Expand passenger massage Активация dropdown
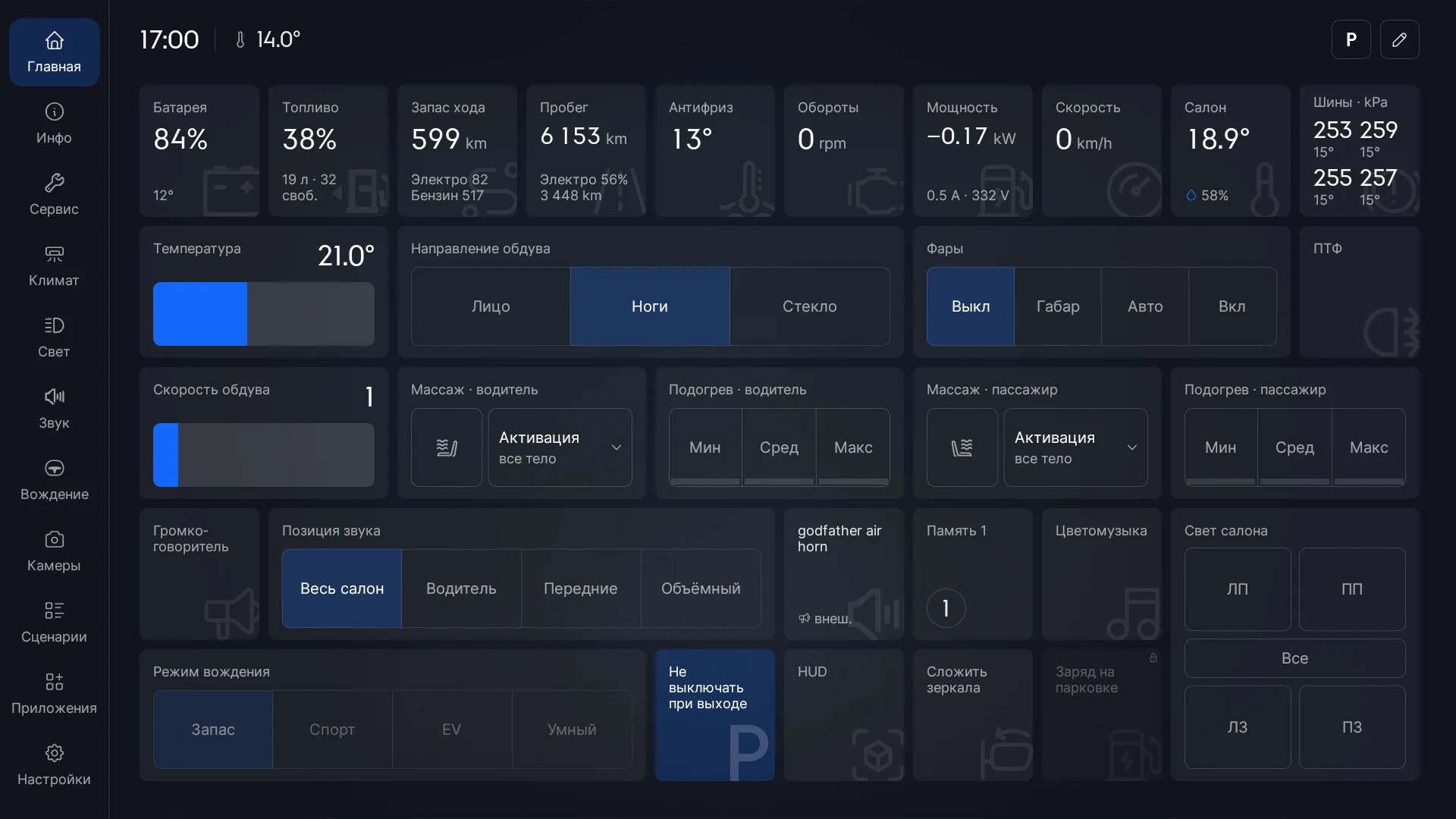Screen dimensions: 1456x819 pos(1075,447)
